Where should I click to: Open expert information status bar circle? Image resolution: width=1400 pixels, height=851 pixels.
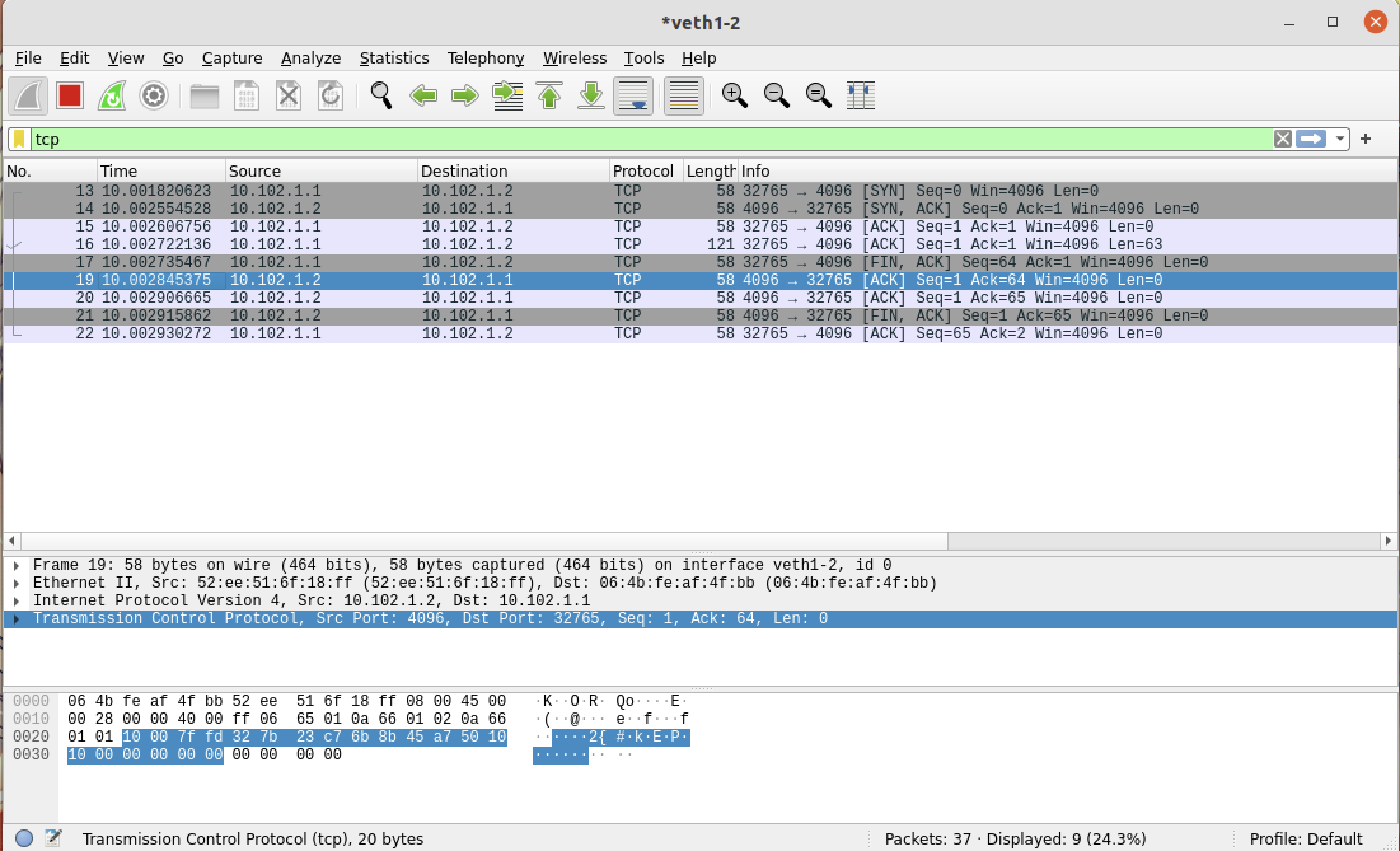(x=24, y=838)
